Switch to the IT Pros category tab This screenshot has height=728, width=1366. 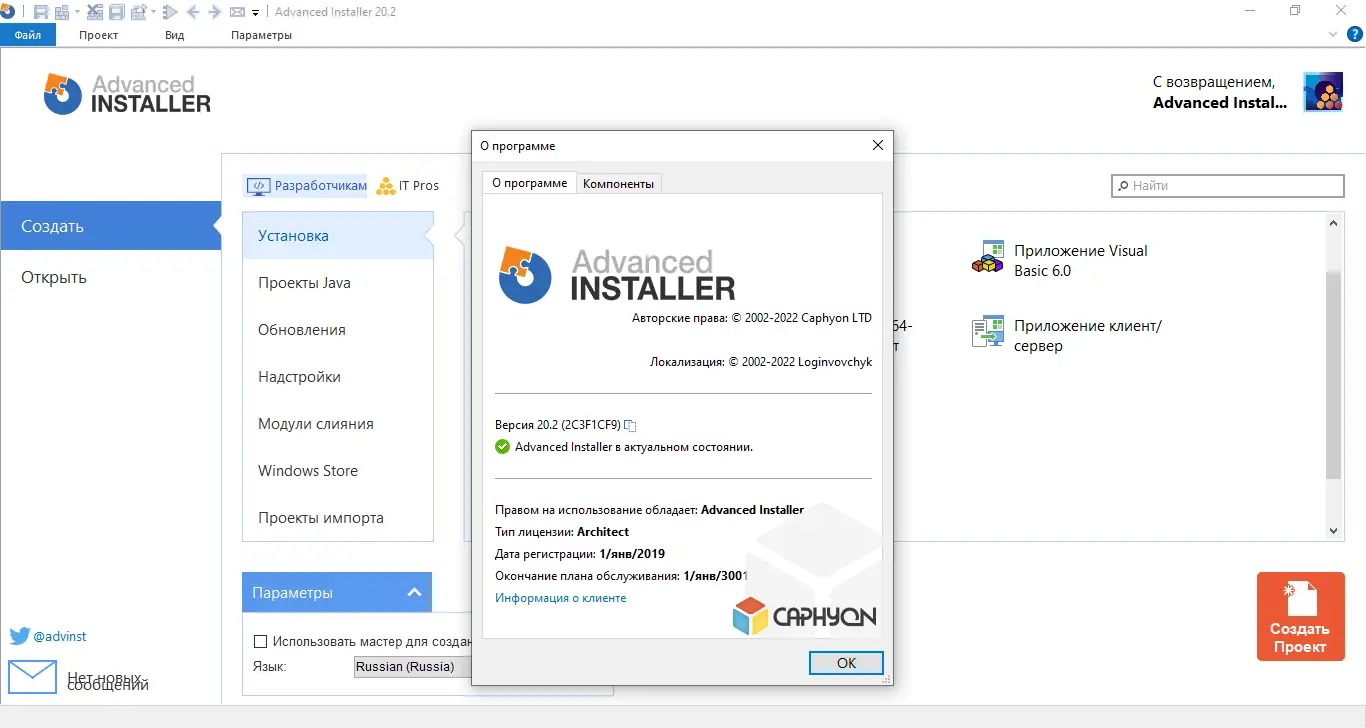pos(408,186)
